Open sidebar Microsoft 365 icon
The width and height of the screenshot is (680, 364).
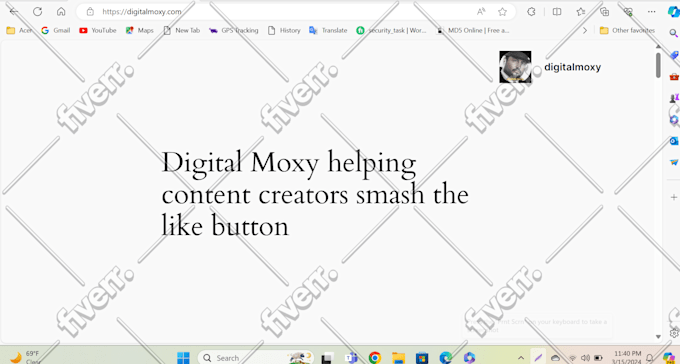click(x=673, y=119)
